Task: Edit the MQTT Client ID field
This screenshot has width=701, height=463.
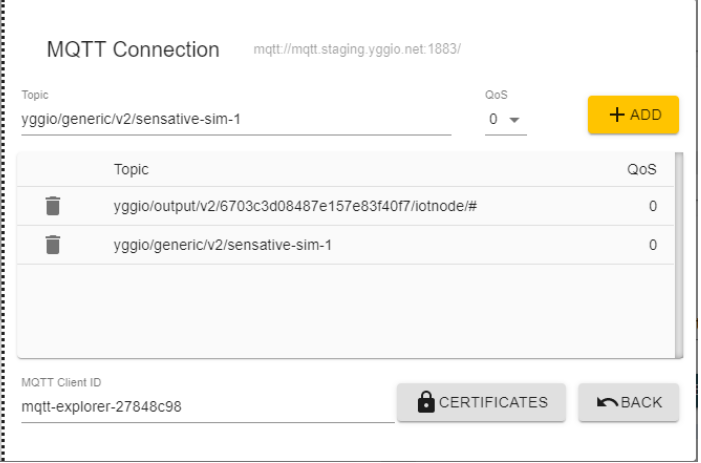Action: [x=205, y=407]
